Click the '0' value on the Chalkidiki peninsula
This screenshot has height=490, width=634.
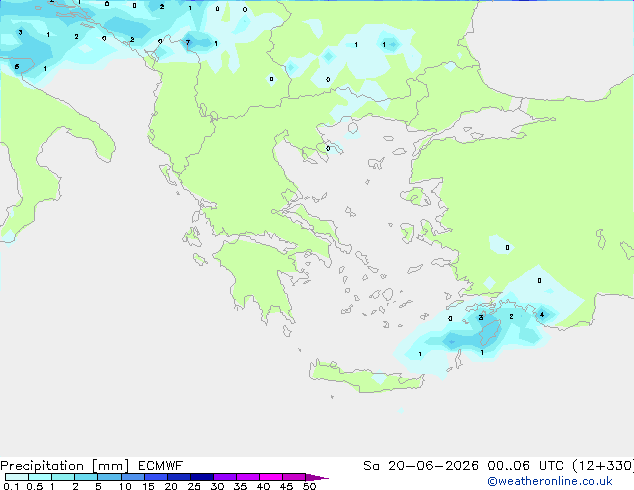tap(328, 148)
